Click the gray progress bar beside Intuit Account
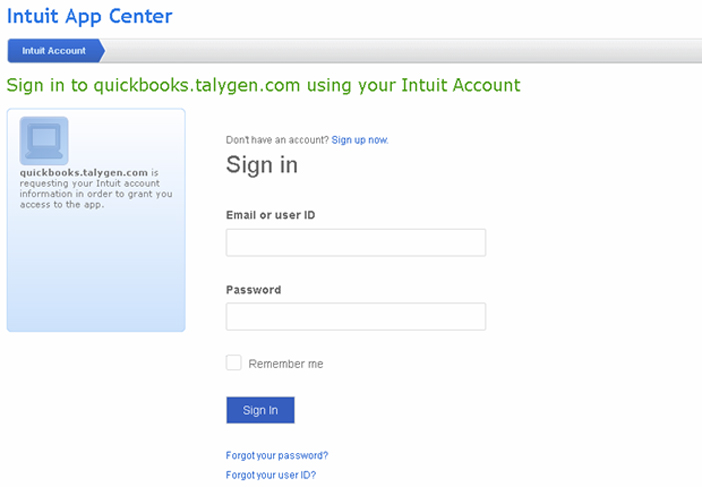Image resolution: width=702 pixels, height=487 pixels. [403, 51]
